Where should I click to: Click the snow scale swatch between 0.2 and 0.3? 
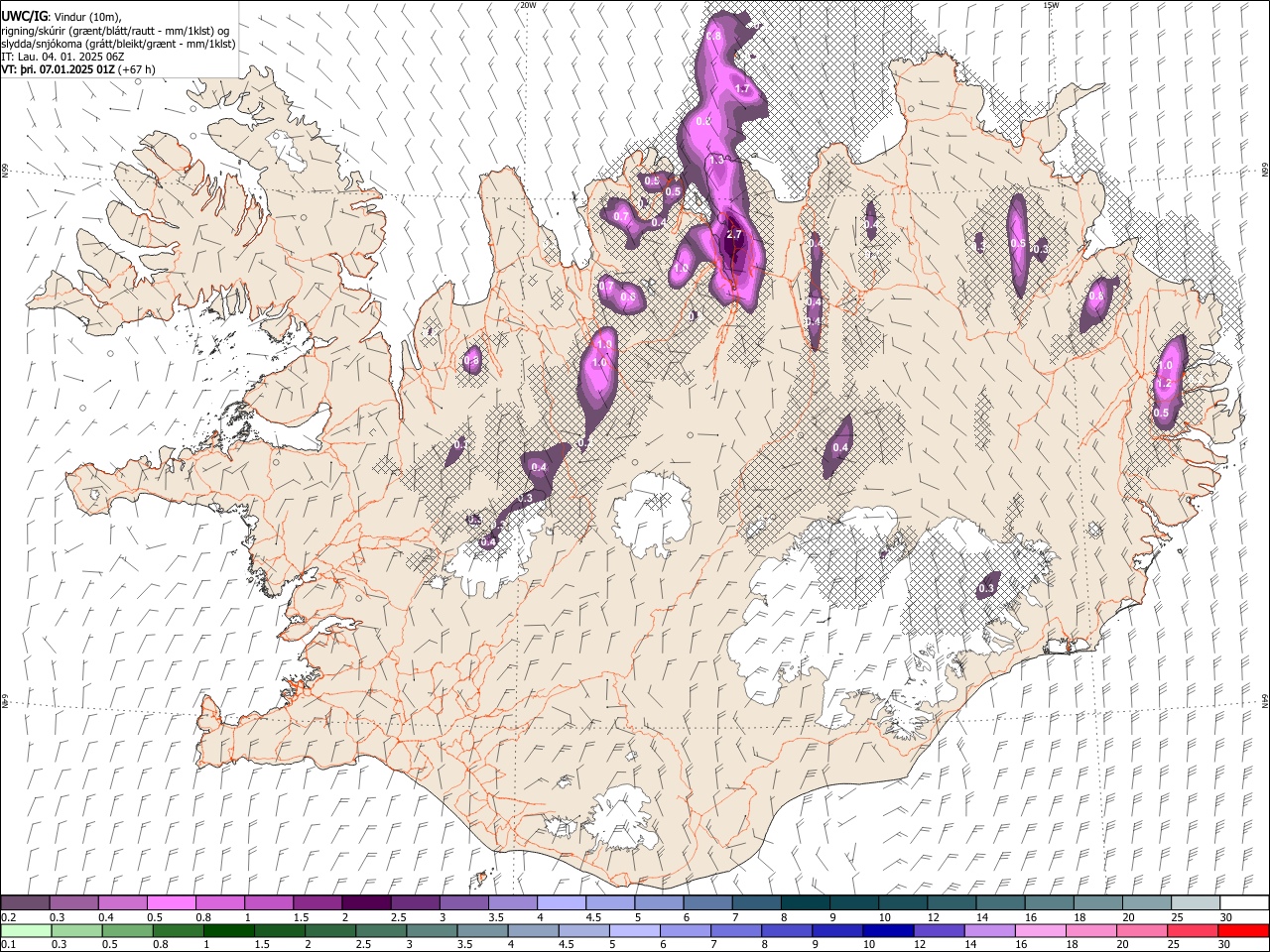coord(26,903)
